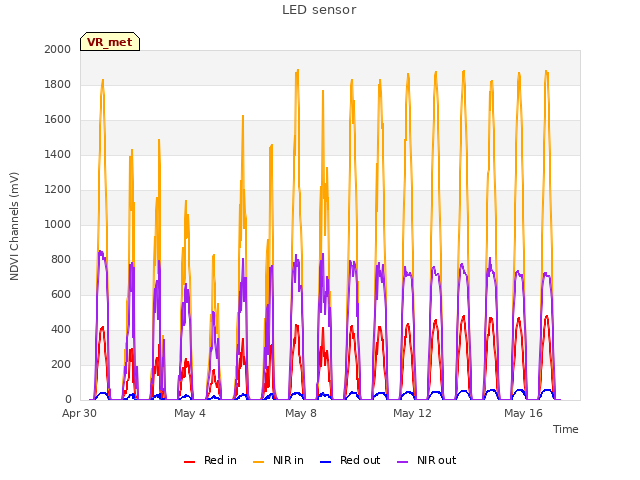Click the 1400 y-axis tick label
640x480 pixels.
(x=58, y=154)
